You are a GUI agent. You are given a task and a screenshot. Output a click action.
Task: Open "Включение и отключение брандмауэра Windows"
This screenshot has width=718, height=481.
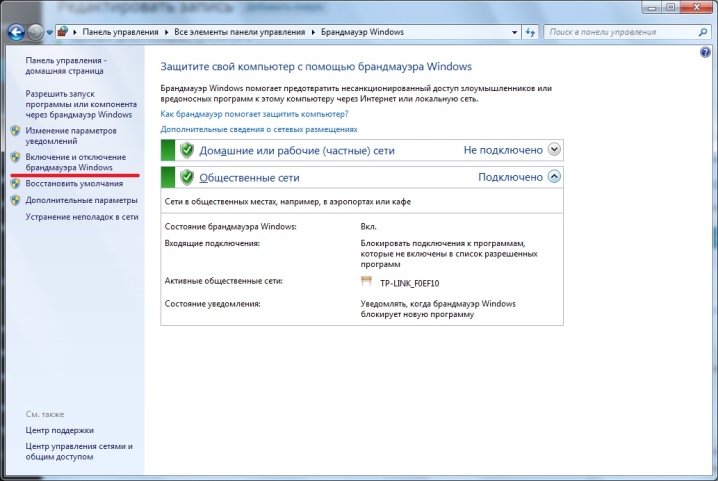tap(76, 162)
